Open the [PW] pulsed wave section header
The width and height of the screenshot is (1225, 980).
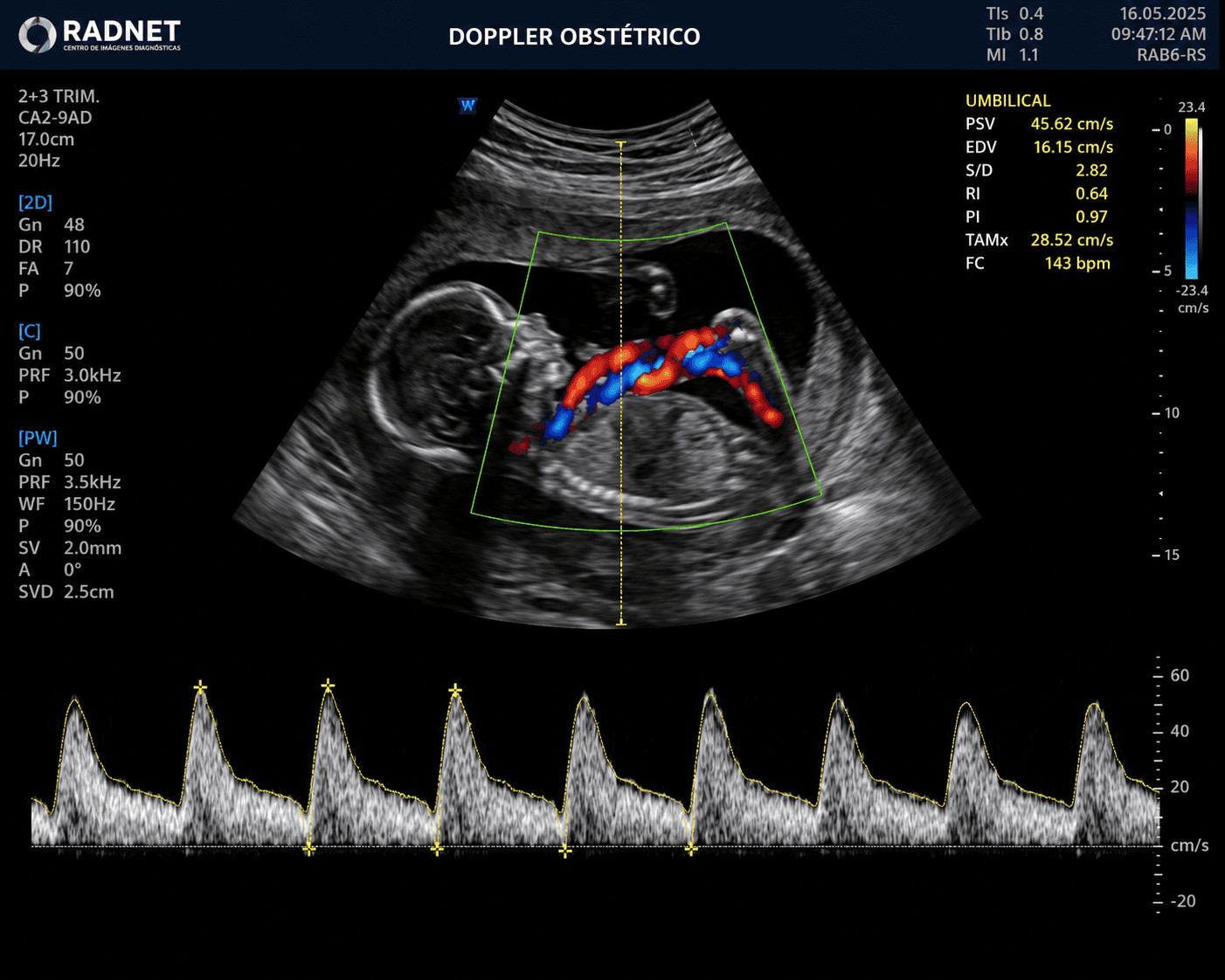38,438
